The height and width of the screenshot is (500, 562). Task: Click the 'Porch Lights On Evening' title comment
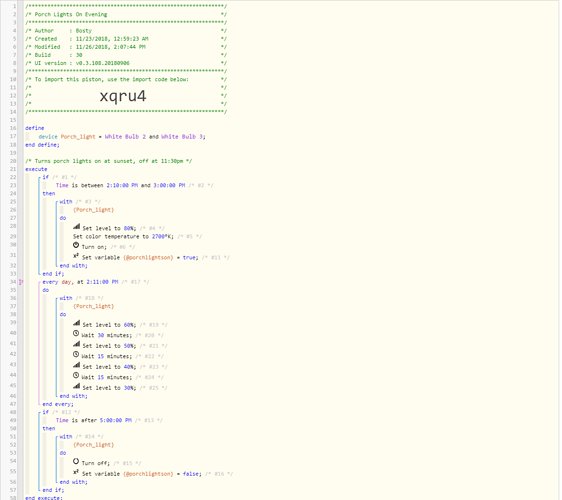point(71,14)
